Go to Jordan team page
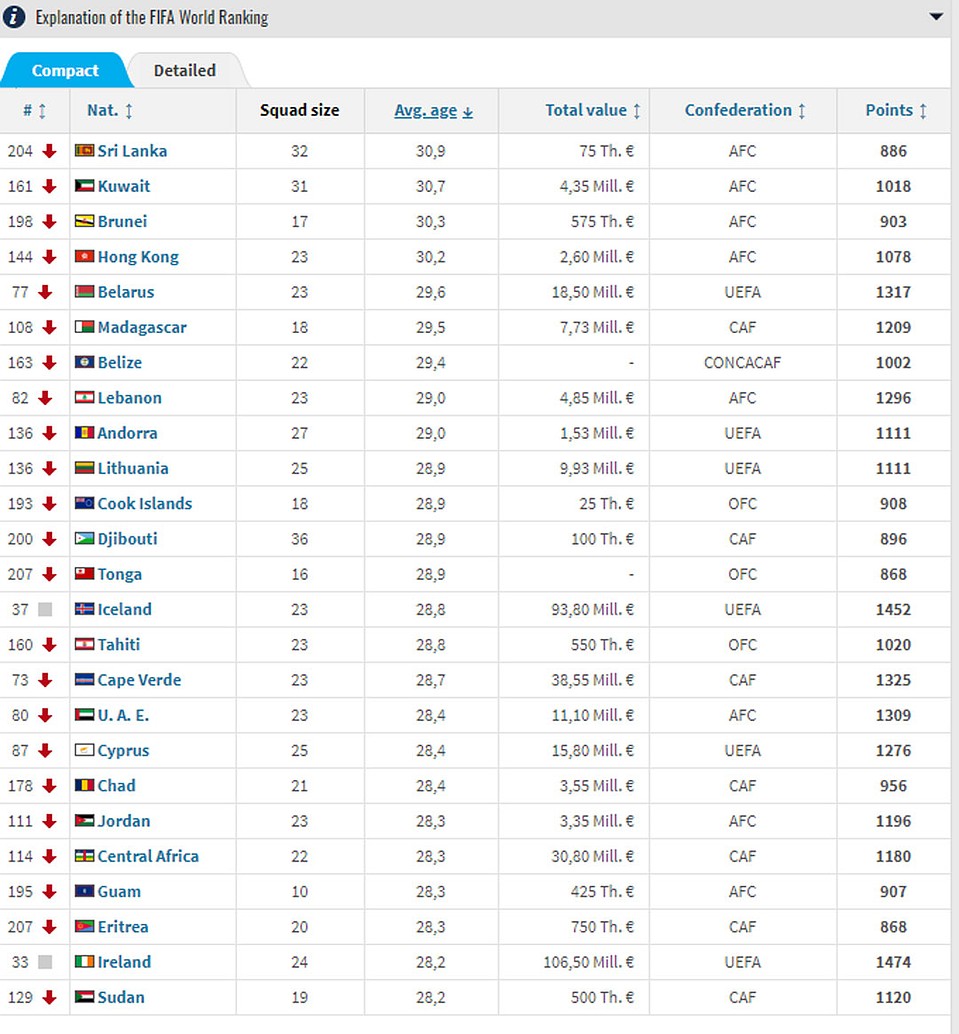 [x=124, y=821]
